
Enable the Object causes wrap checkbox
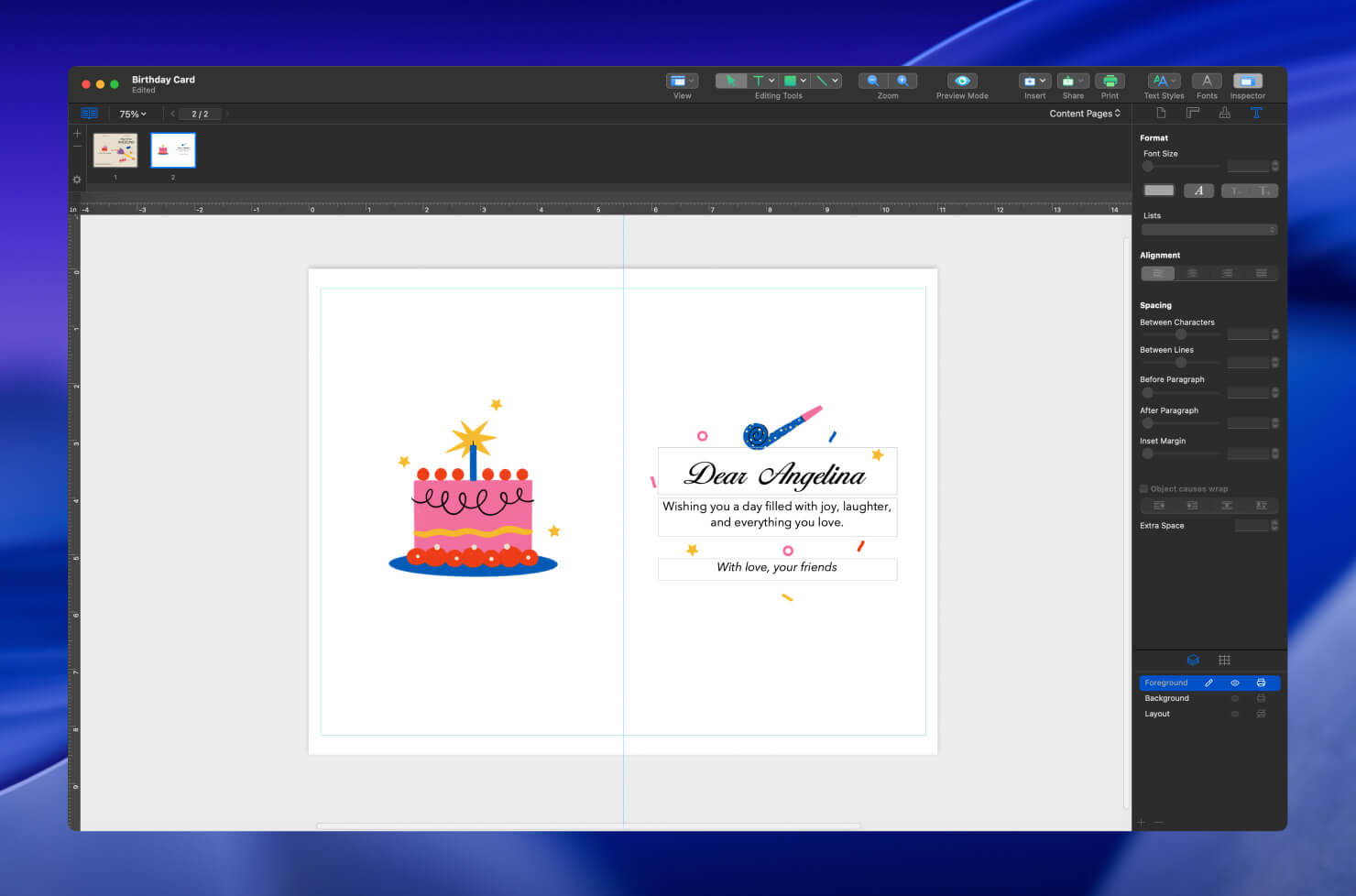(x=1143, y=488)
